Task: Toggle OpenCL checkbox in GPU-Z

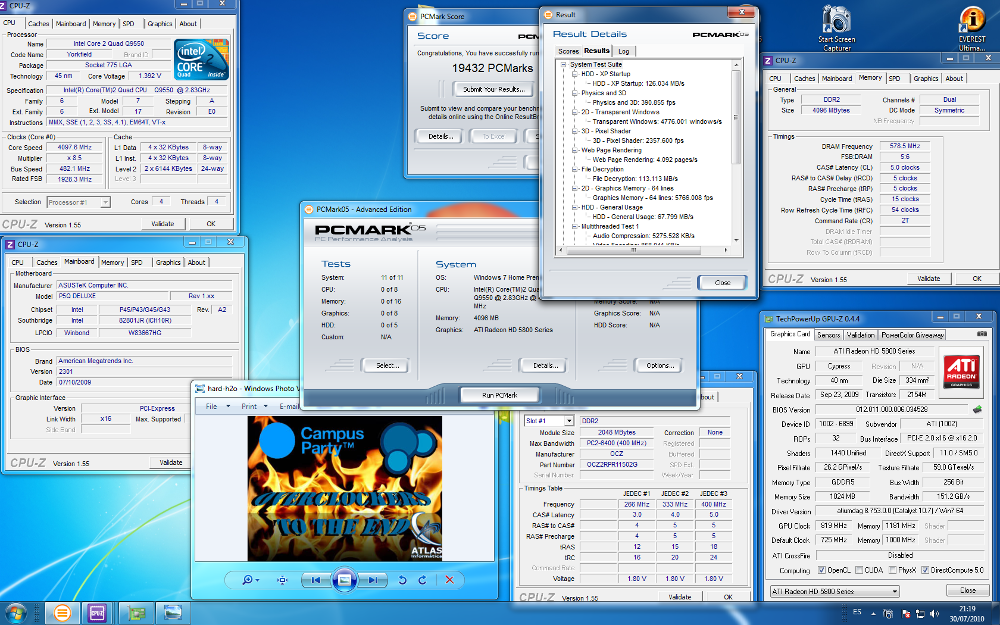Action: pyautogui.click(x=821, y=570)
